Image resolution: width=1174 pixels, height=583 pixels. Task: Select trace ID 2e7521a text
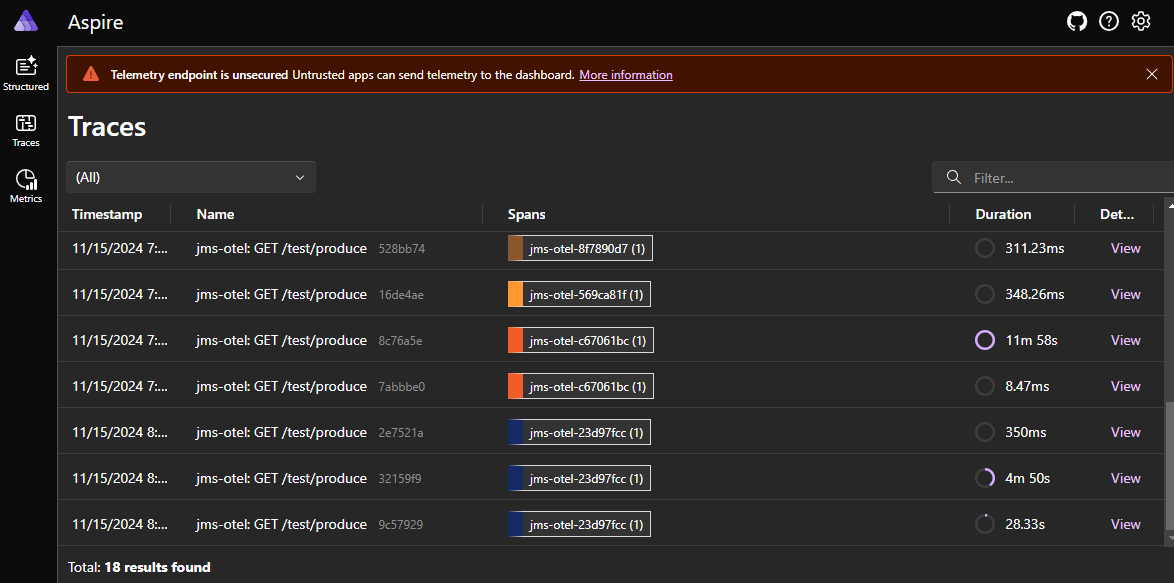pos(401,433)
